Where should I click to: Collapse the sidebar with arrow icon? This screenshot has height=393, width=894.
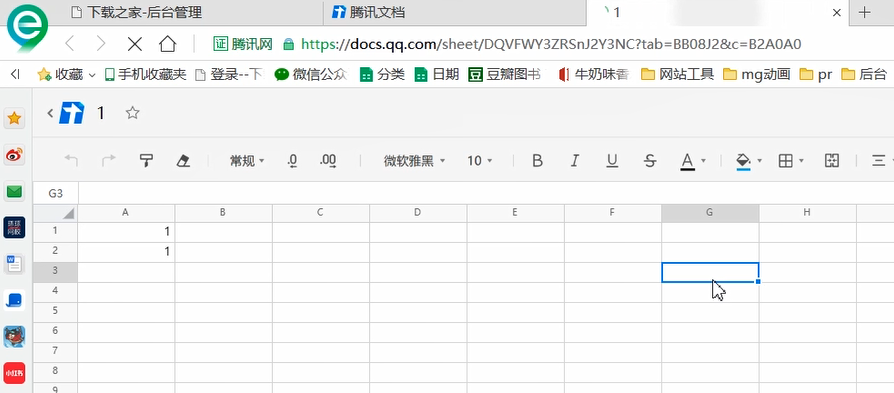click(x=15, y=74)
